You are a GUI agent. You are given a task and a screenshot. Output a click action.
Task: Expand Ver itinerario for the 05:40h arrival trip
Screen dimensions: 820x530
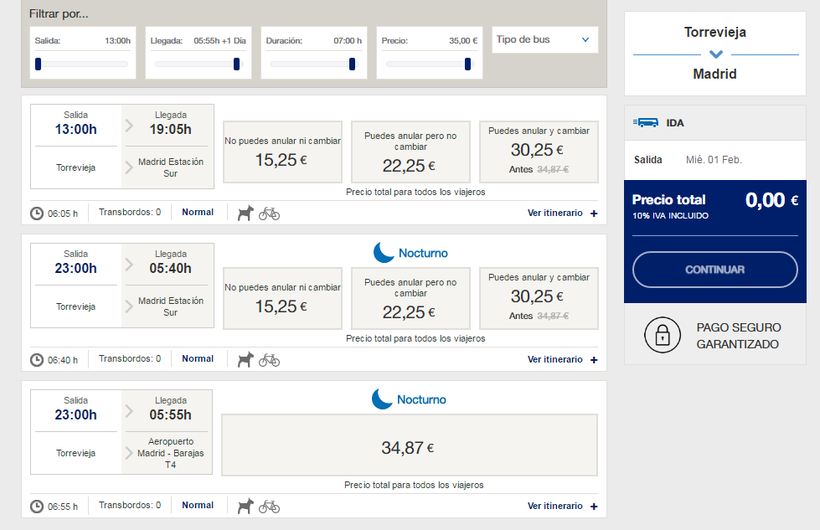coord(562,359)
